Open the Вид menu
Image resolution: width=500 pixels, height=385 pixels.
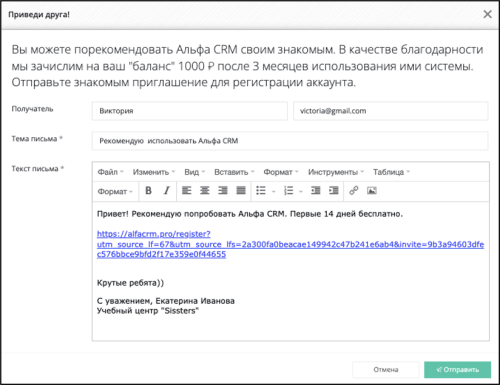pos(195,172)
